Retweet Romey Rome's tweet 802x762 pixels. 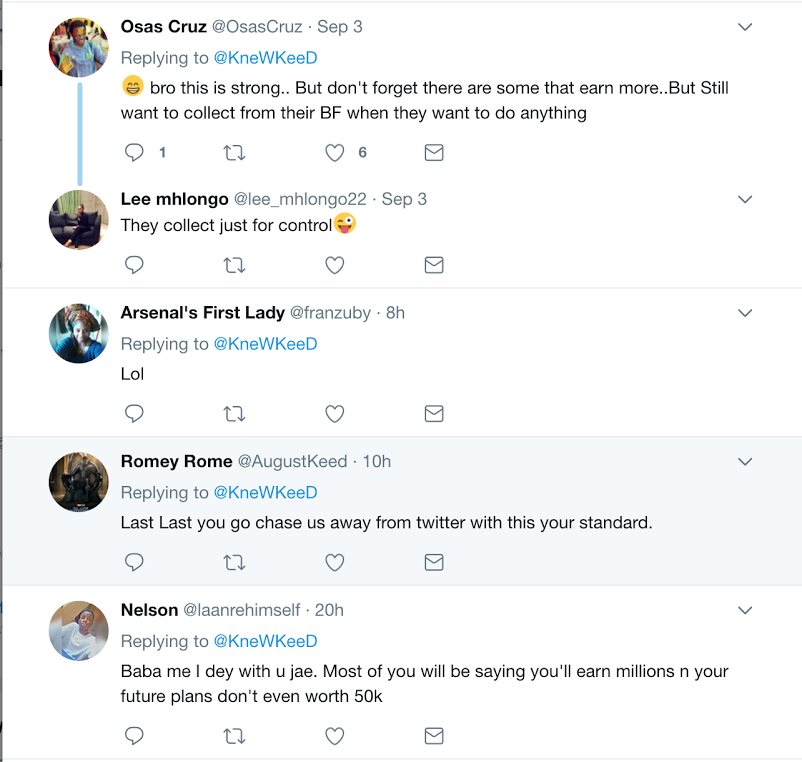[x=234, y=563]
